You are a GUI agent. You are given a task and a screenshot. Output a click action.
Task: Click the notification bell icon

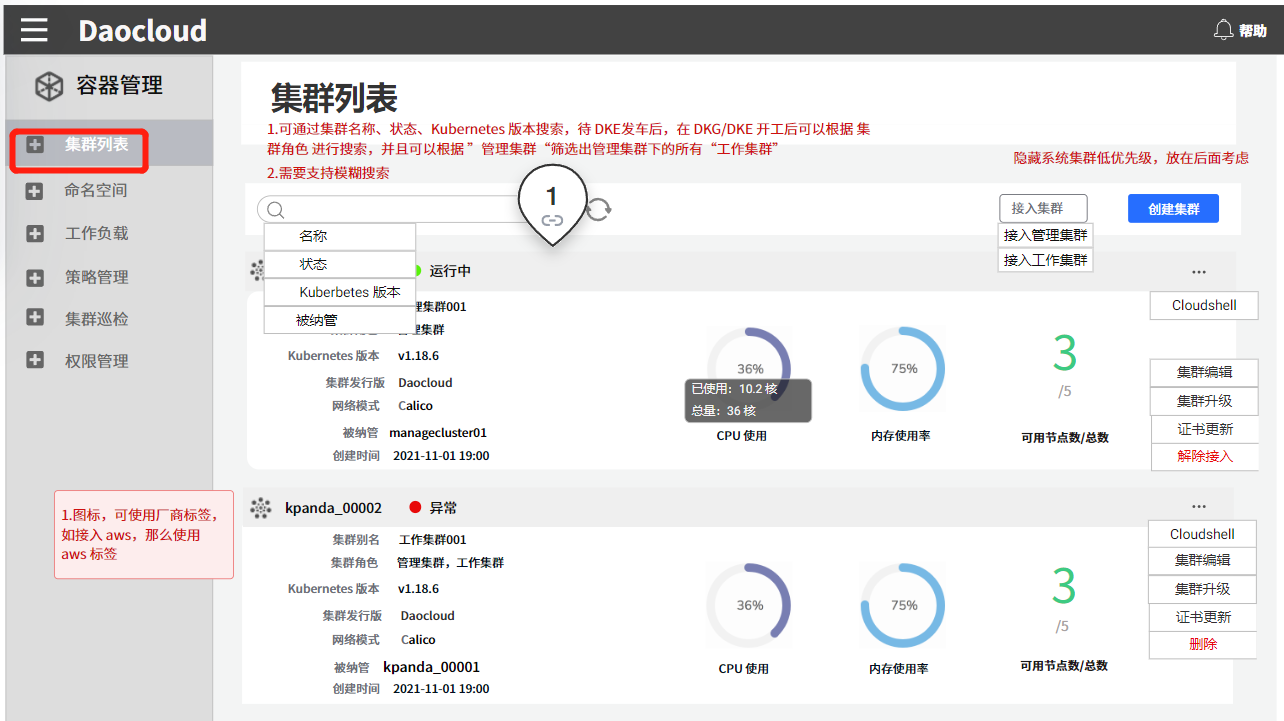1223,30
